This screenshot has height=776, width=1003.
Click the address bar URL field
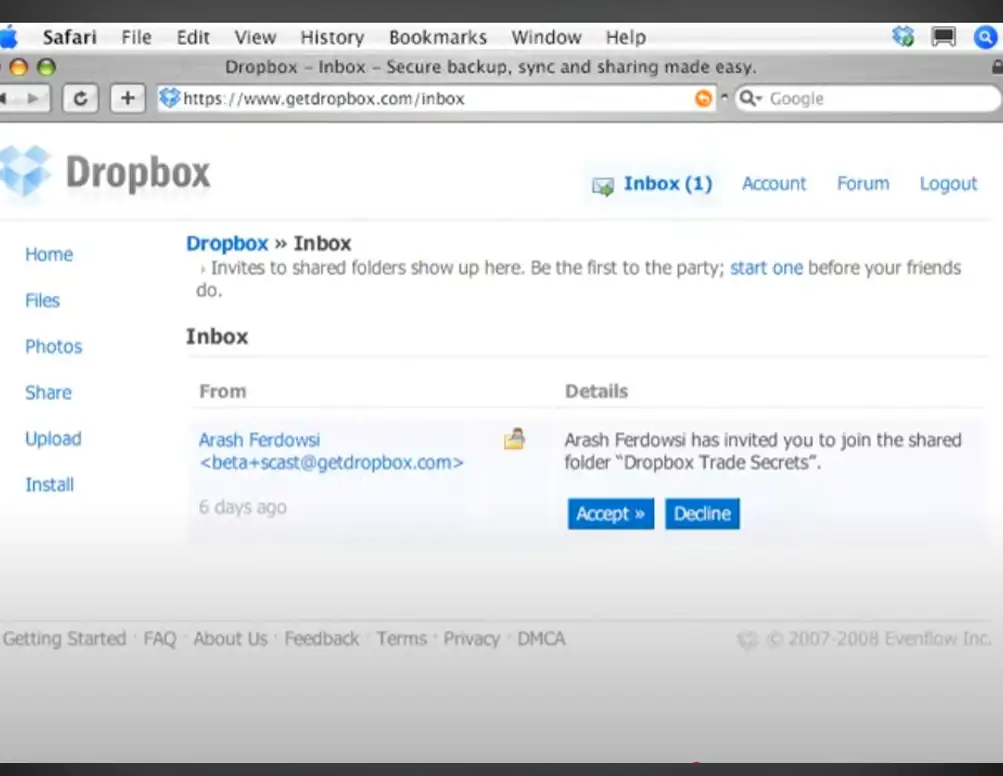pyautogui.click(x=436, y=99)
